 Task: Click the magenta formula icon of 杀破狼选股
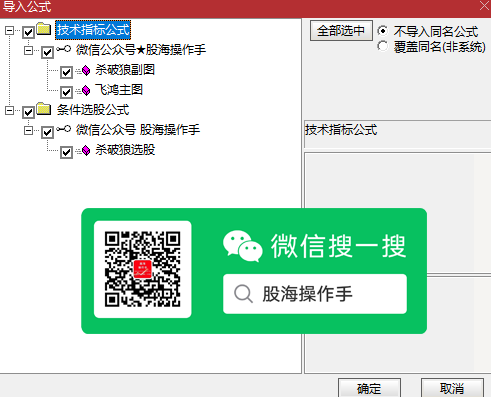86,150
